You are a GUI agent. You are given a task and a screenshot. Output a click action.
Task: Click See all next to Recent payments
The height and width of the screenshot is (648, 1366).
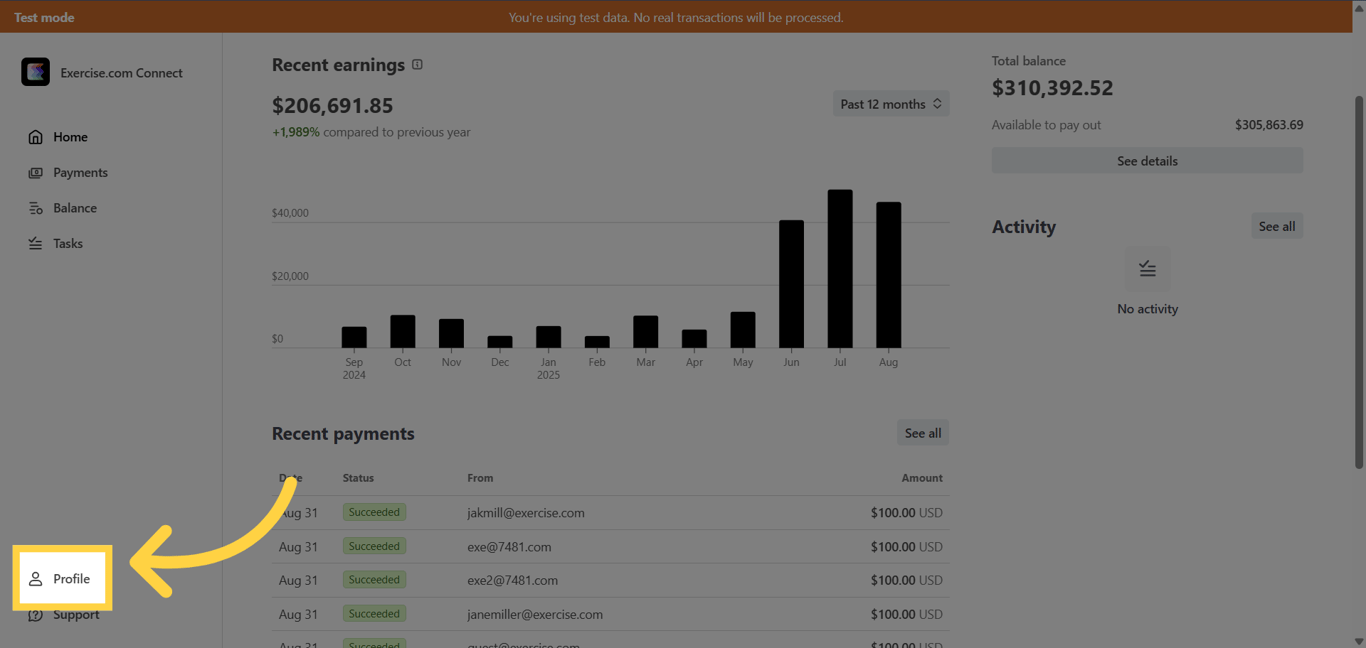tap(923, 433)
